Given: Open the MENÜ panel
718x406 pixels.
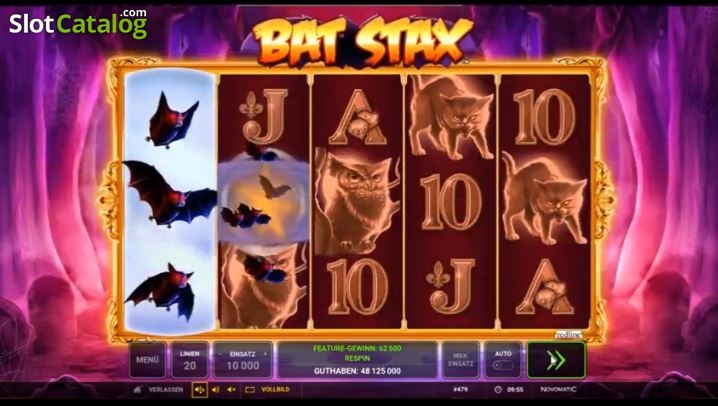Looking at the screenshot, I should (147, 360).
